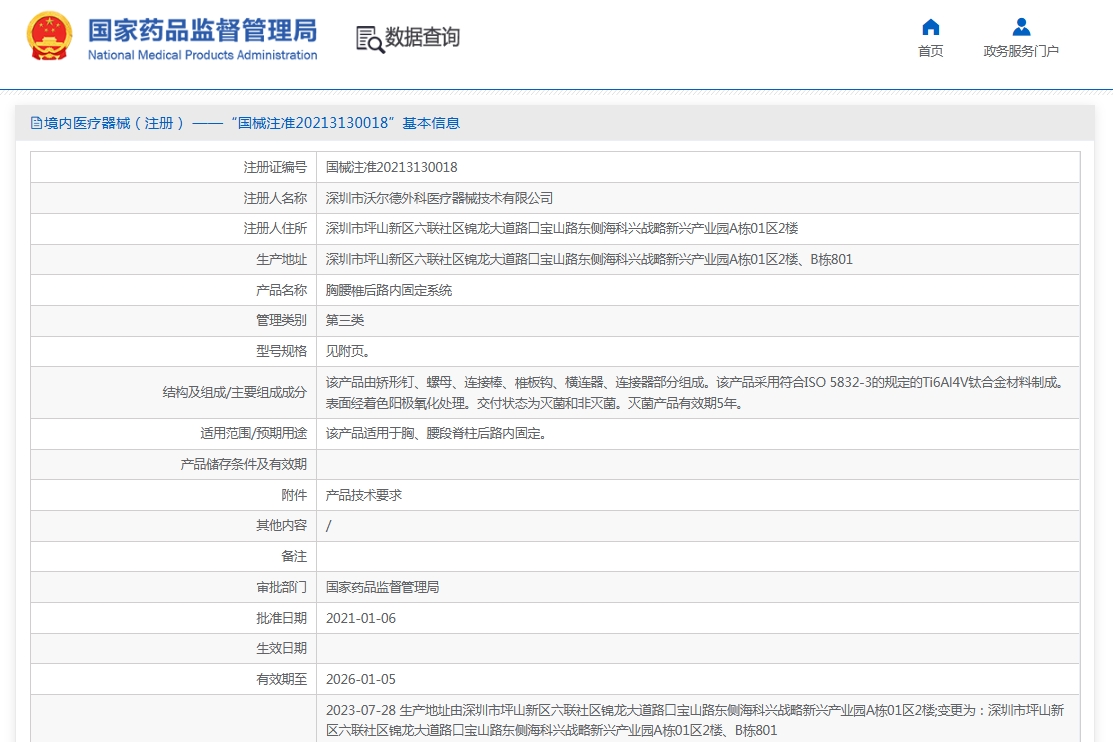Select registrant name 深圳市沃尔德外科医疗器械技术有限公司
1113x742 pixels.
439,198
